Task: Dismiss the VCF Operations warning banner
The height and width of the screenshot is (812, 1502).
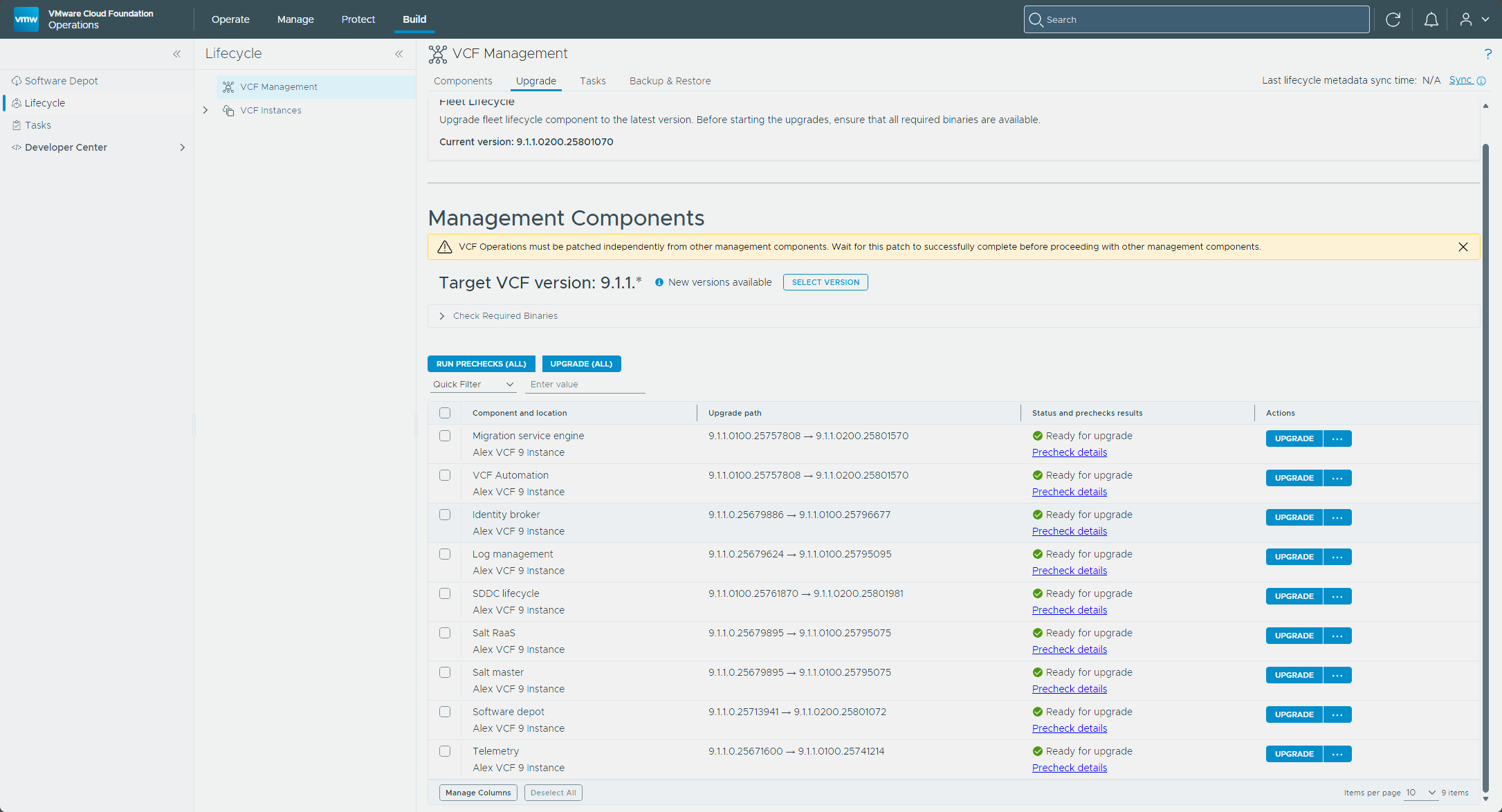Action: click(1463, 247)
